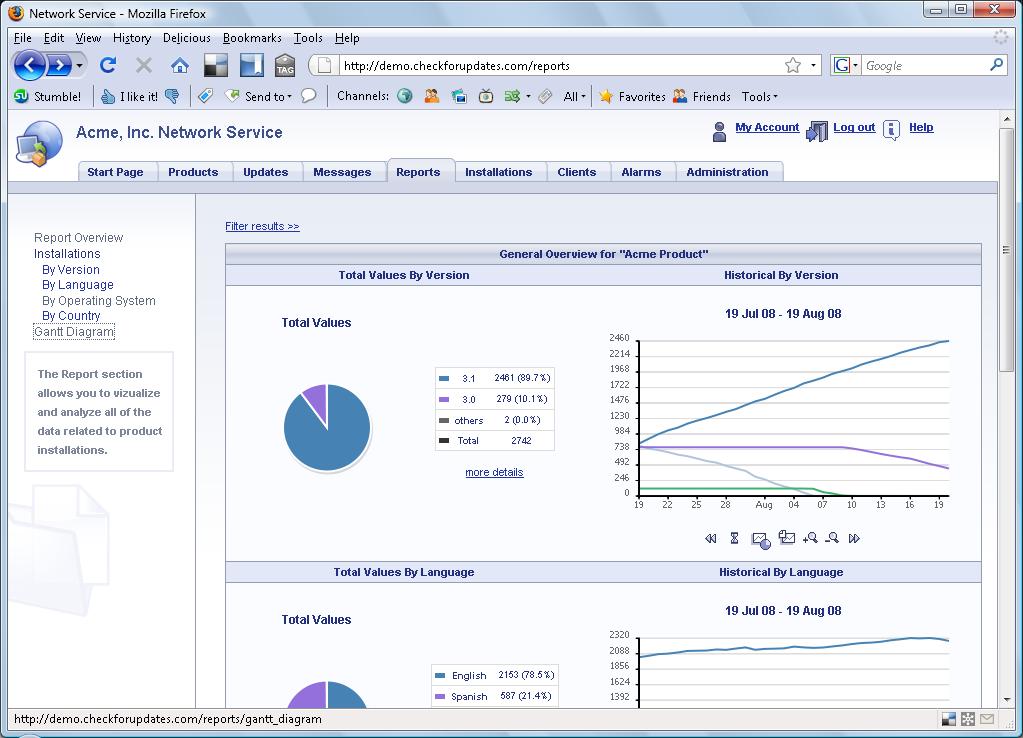The height and width of the screenshot is (738, 1023).
Task: Click the chart zoom out magnifier icon
Action: pos(832,538)
